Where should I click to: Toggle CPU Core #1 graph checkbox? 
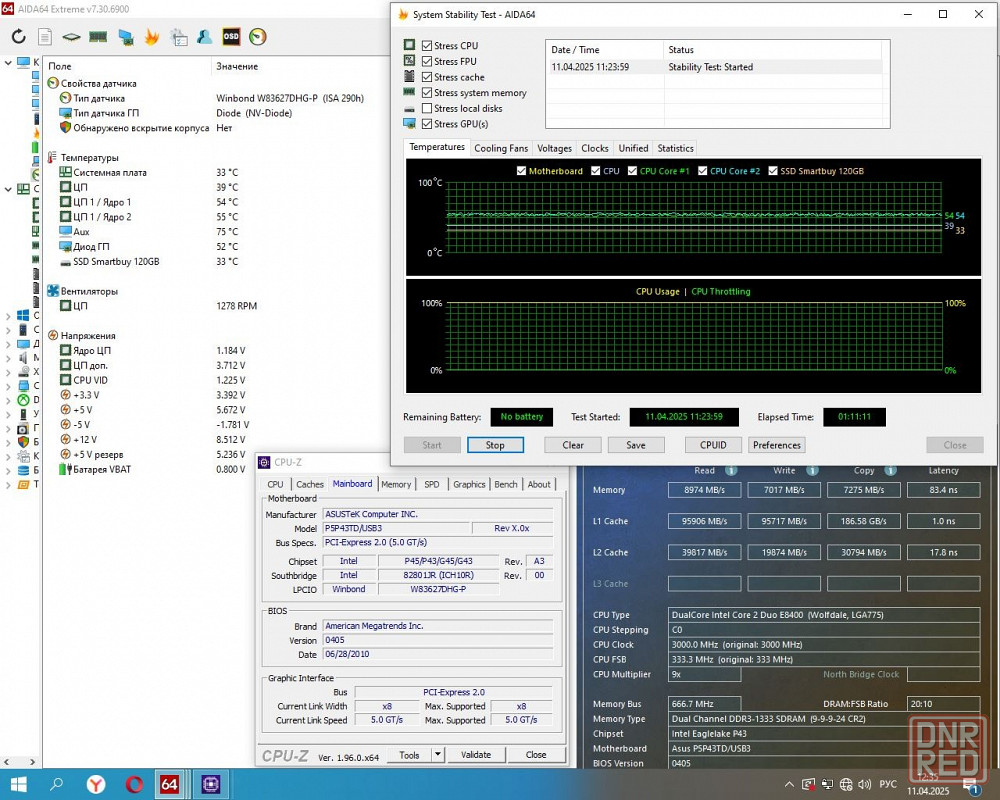tap(632, 171)
